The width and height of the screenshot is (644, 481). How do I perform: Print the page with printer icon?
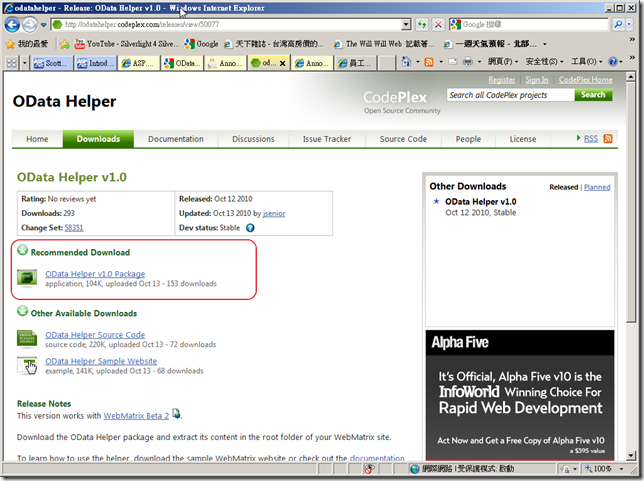[x=468, y=62]
